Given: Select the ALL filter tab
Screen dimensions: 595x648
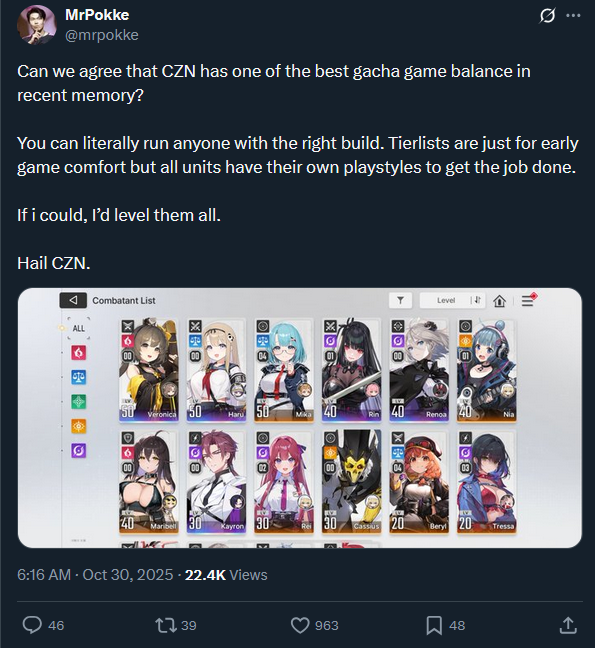Looking at the screenshot, I should [x=79, y=329].
